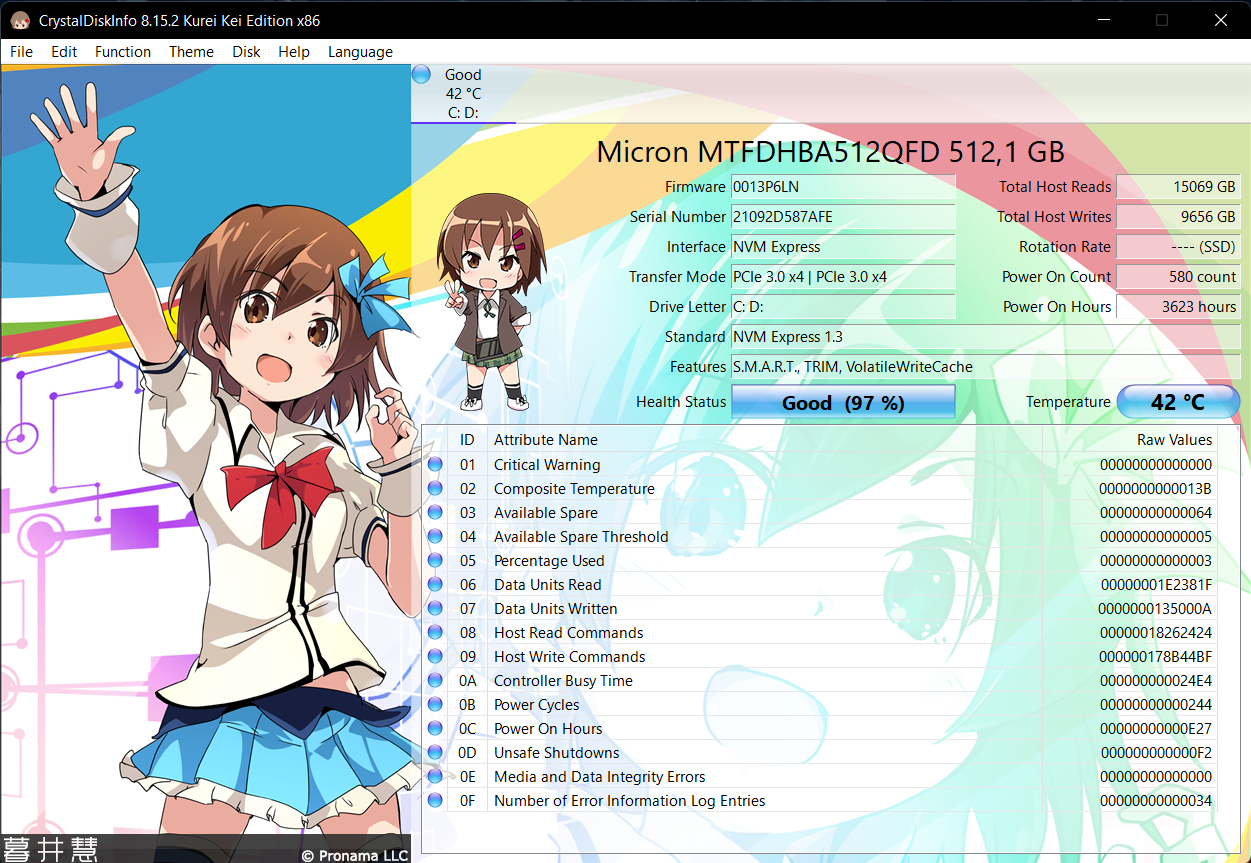Minimize the CrystalDiskInfo window
This screenshot has height=863, width=1251.
click(1103, 20)
